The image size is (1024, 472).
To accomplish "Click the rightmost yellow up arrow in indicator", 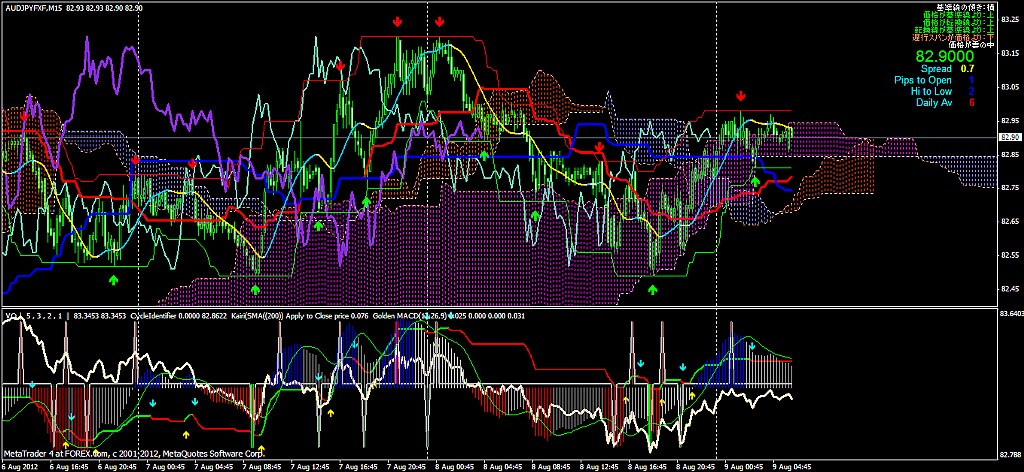I will coord(692,397).
